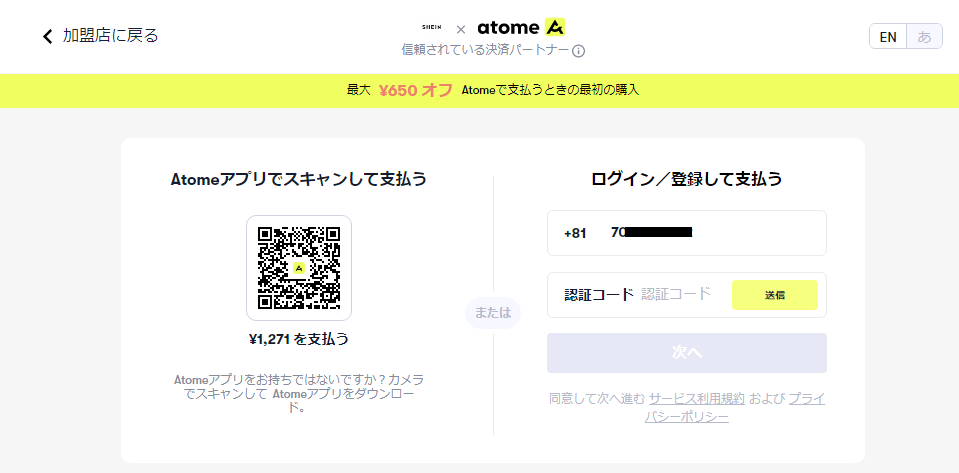Click the QR code image
The height and width of the screenshot is (473, 959).
pos(299,268)
